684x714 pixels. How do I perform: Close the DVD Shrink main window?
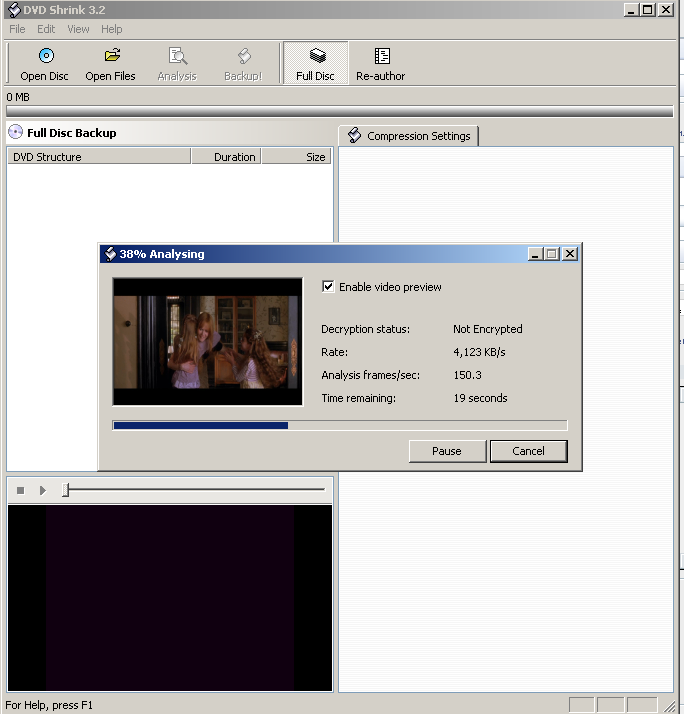pyautogui.click(x=665, y=10)
